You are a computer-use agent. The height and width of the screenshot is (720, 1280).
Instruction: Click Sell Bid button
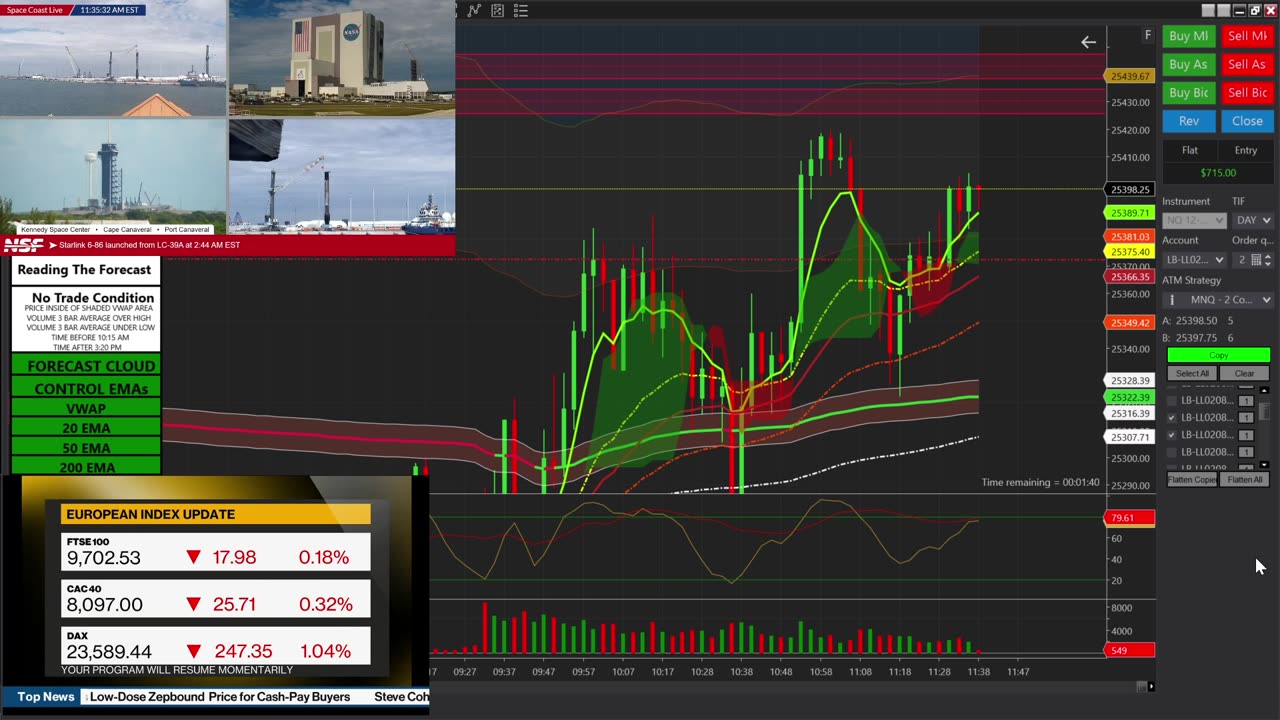coord(1247,92)
